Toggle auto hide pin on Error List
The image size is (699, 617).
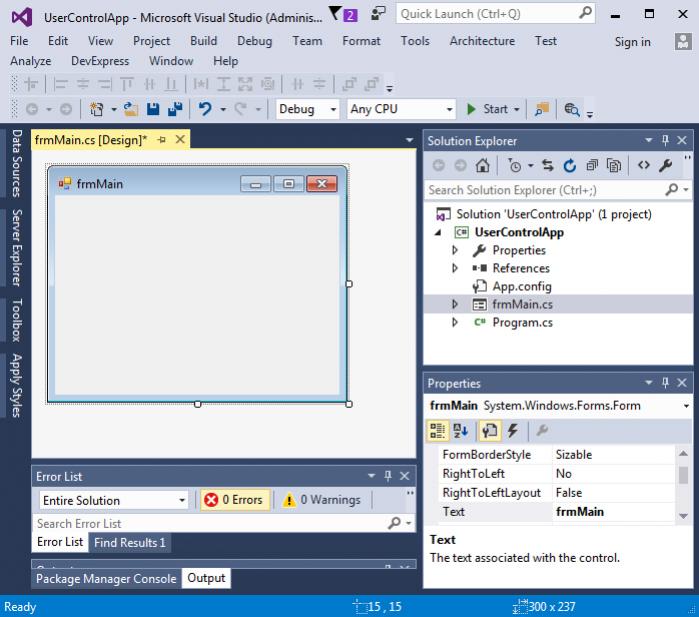coord(388,476)
